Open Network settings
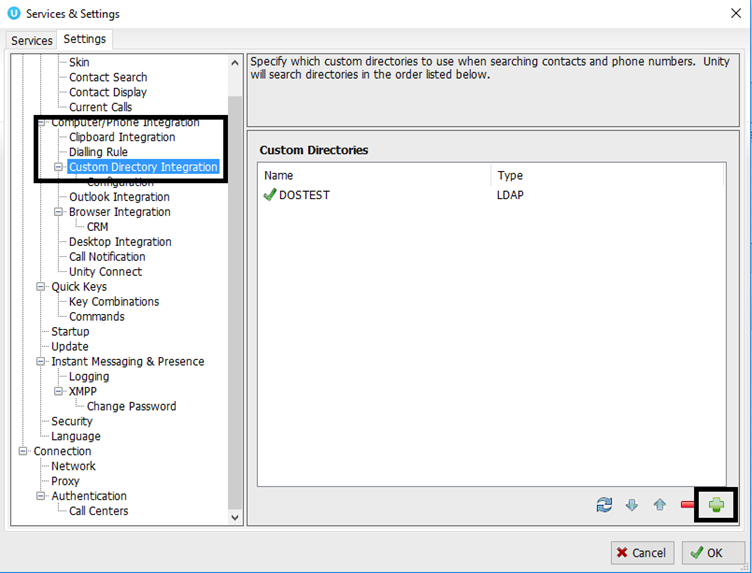This screenshot has height=573, width=752. [x=73, y=466]
